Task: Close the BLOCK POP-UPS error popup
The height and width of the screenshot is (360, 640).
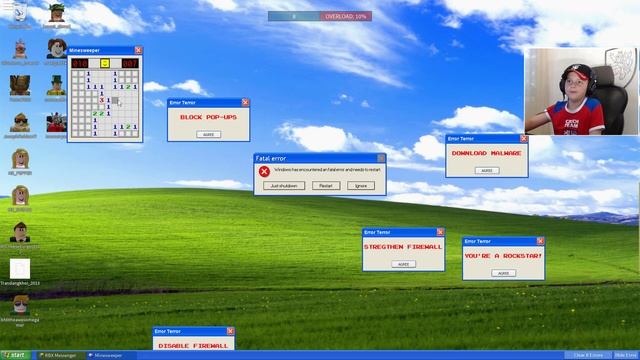Action: point(245,102)
